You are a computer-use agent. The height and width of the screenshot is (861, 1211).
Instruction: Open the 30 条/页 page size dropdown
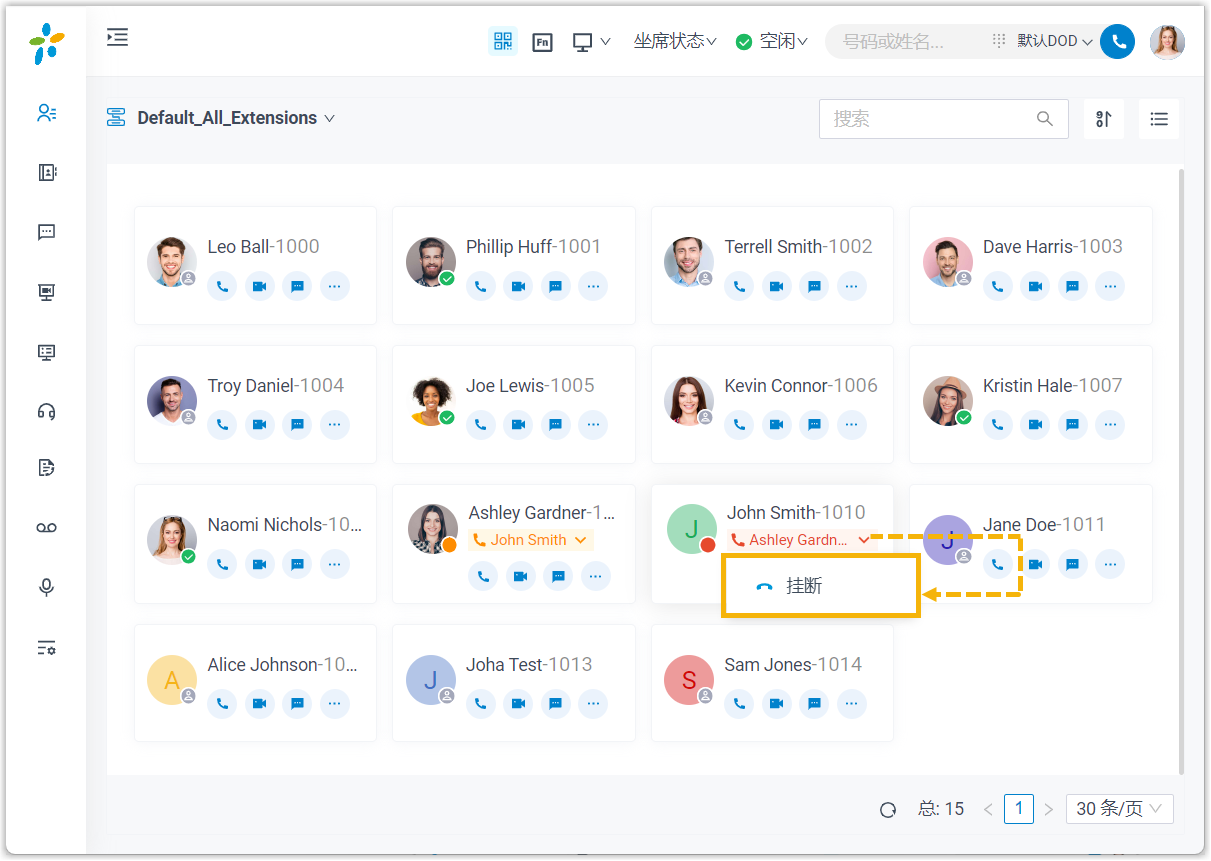[1119, 809]
